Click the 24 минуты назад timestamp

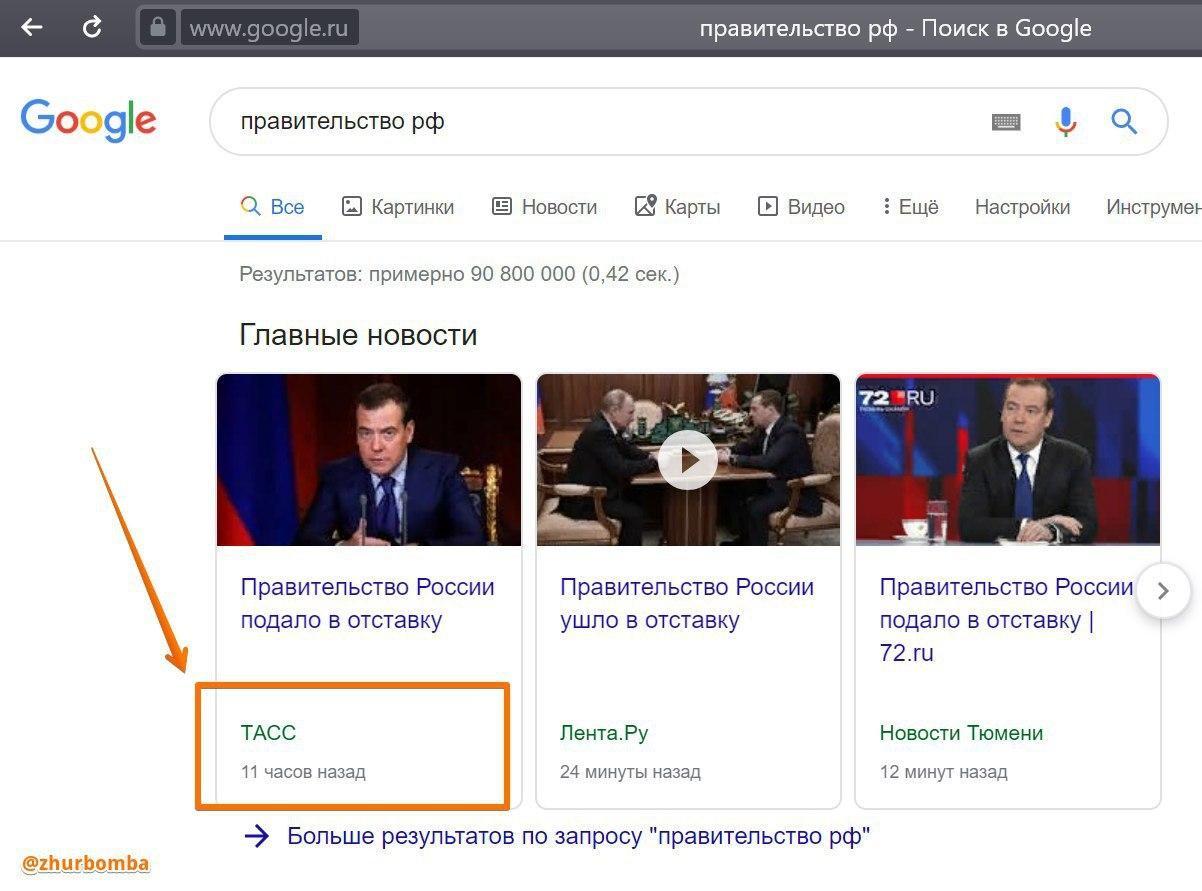(630, 772)
